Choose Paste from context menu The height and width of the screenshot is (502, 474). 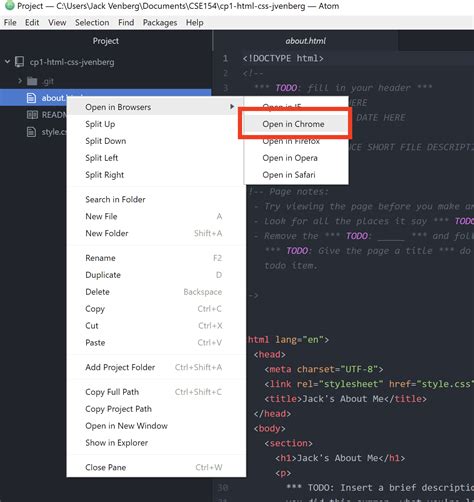pyautogui.click(x=156, y=343)
